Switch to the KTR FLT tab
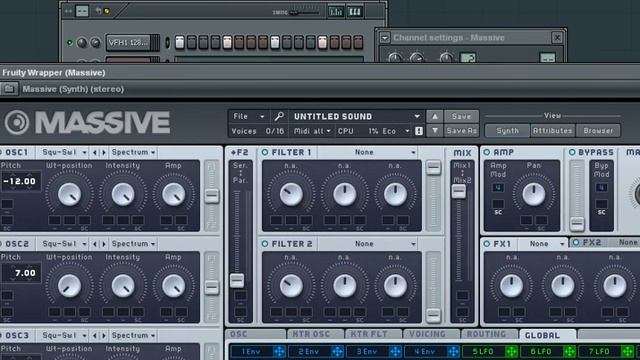 tap(373, 334)
